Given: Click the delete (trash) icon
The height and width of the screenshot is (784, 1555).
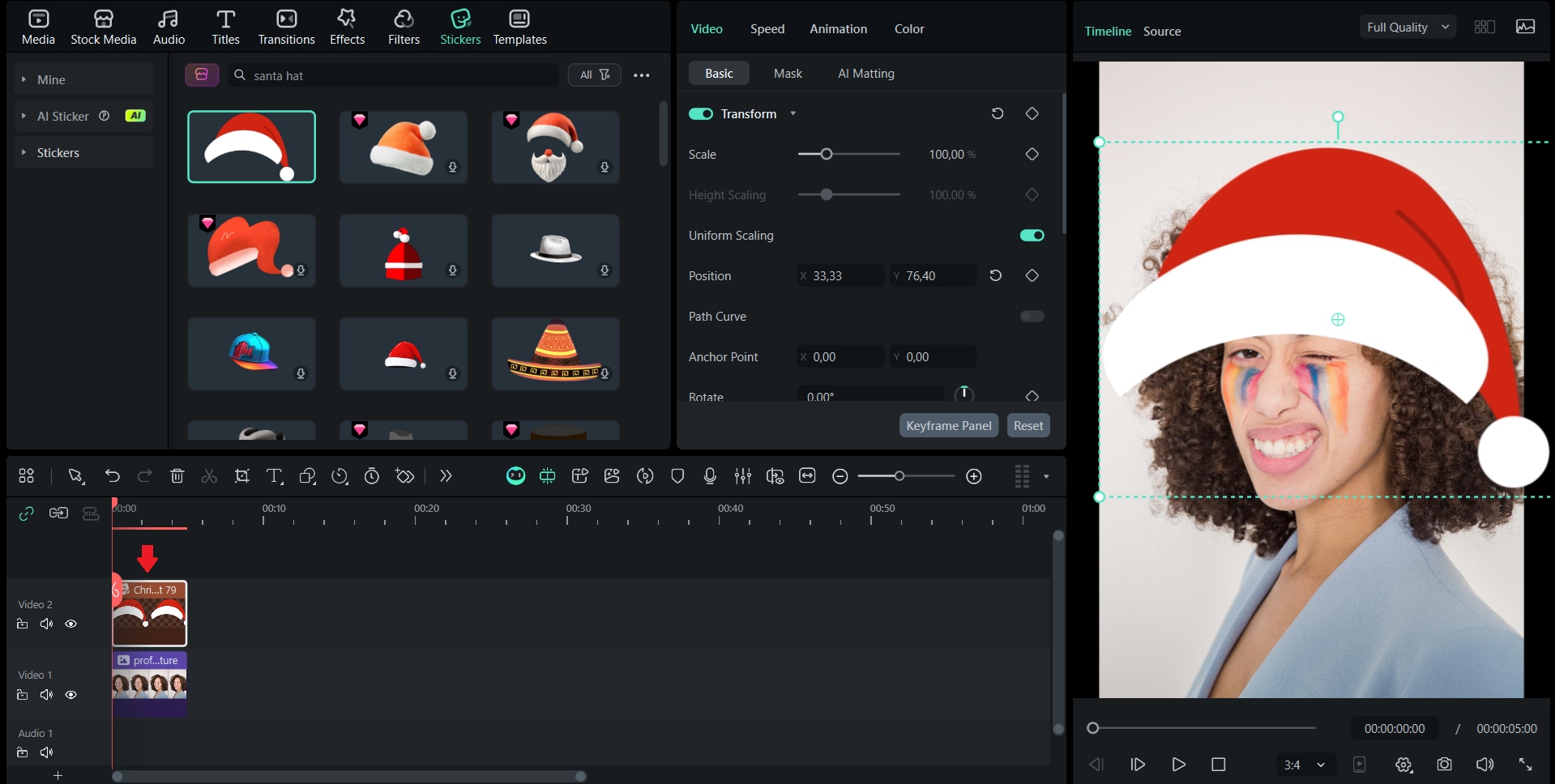Looking at the screenshot, I should 177,476.
